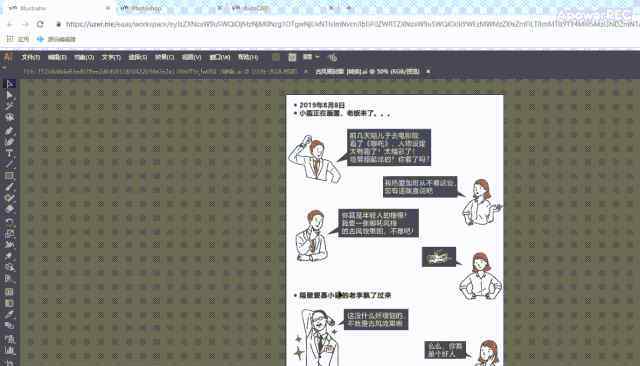This screenshot has height=366, width=640.
Task: Select the Eyedropper tool
Action: 10,314
